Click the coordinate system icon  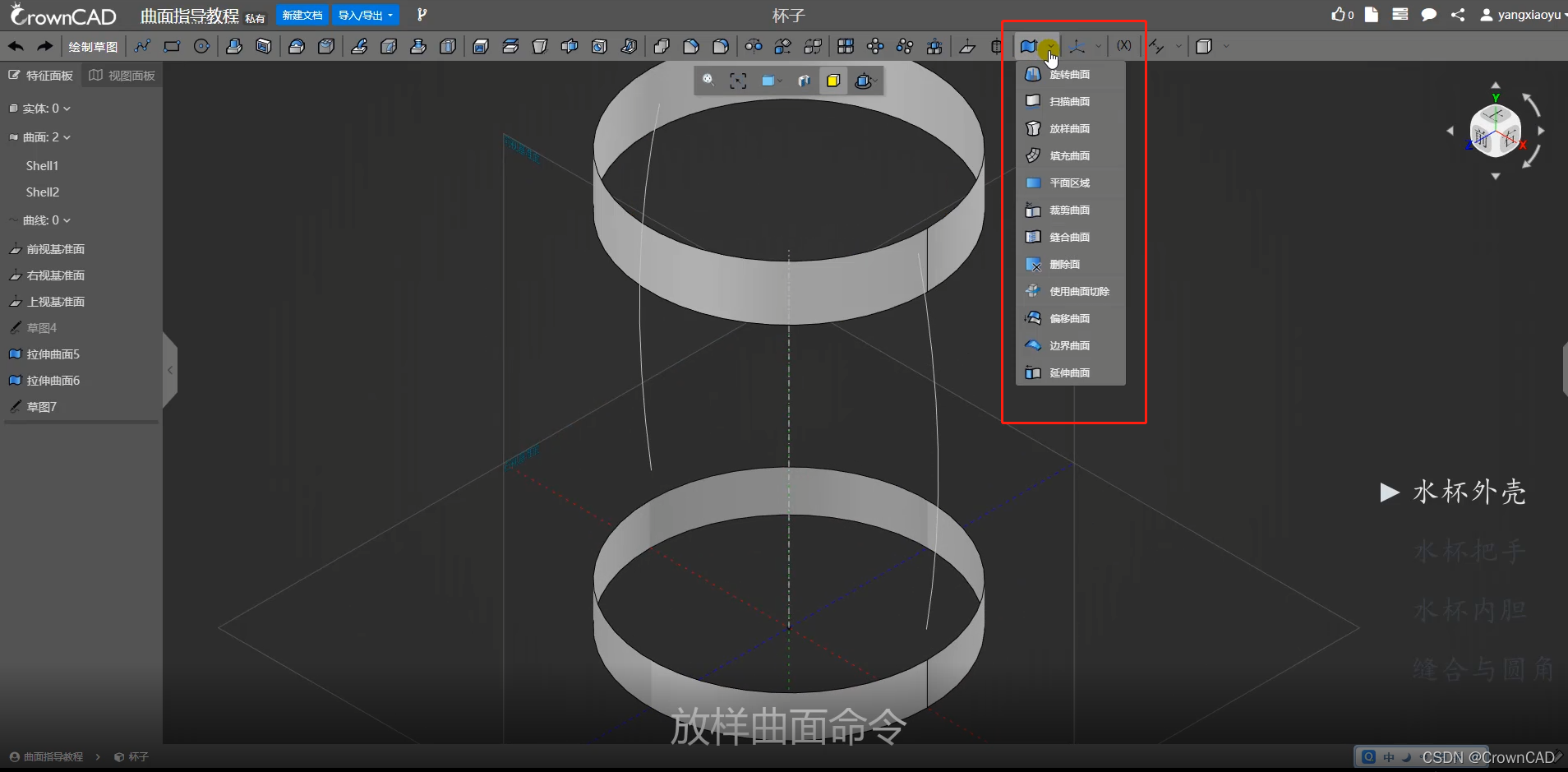pos(1077,46)
